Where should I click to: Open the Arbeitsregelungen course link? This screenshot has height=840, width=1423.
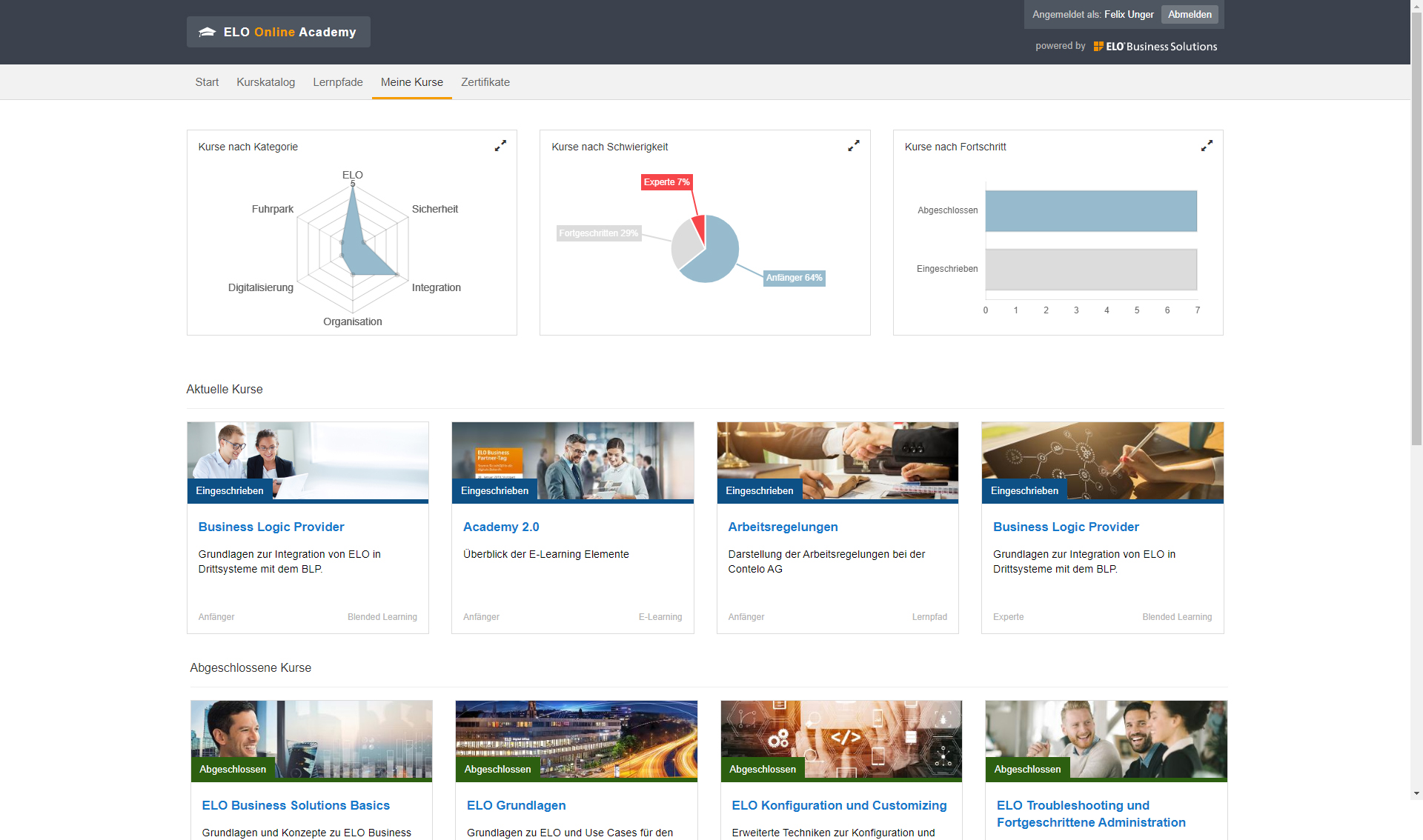coord(783,527)
